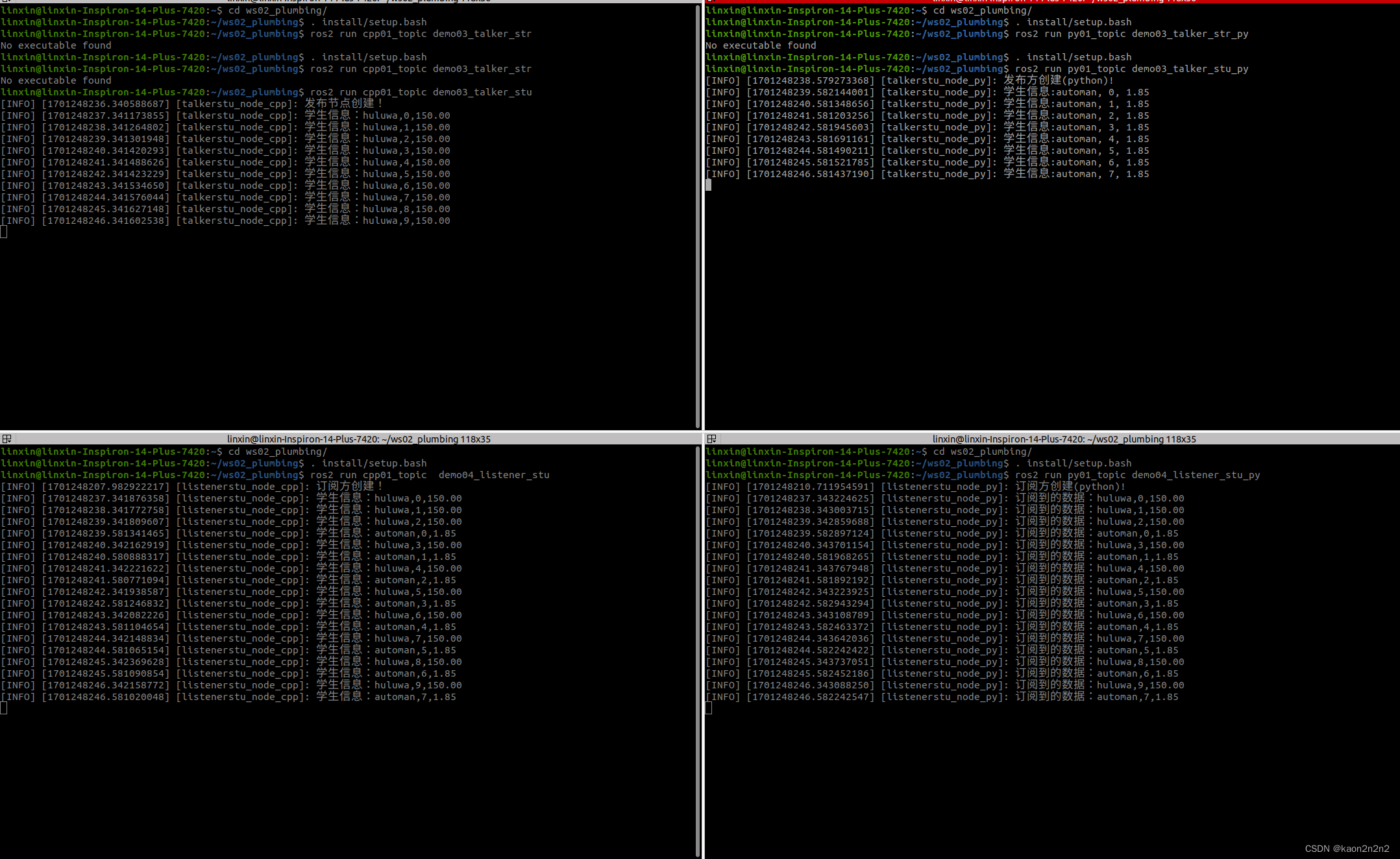1400x859 pixels.
Task: Click the cursor block in the bottom-left pane
Action: pos(4,708)
